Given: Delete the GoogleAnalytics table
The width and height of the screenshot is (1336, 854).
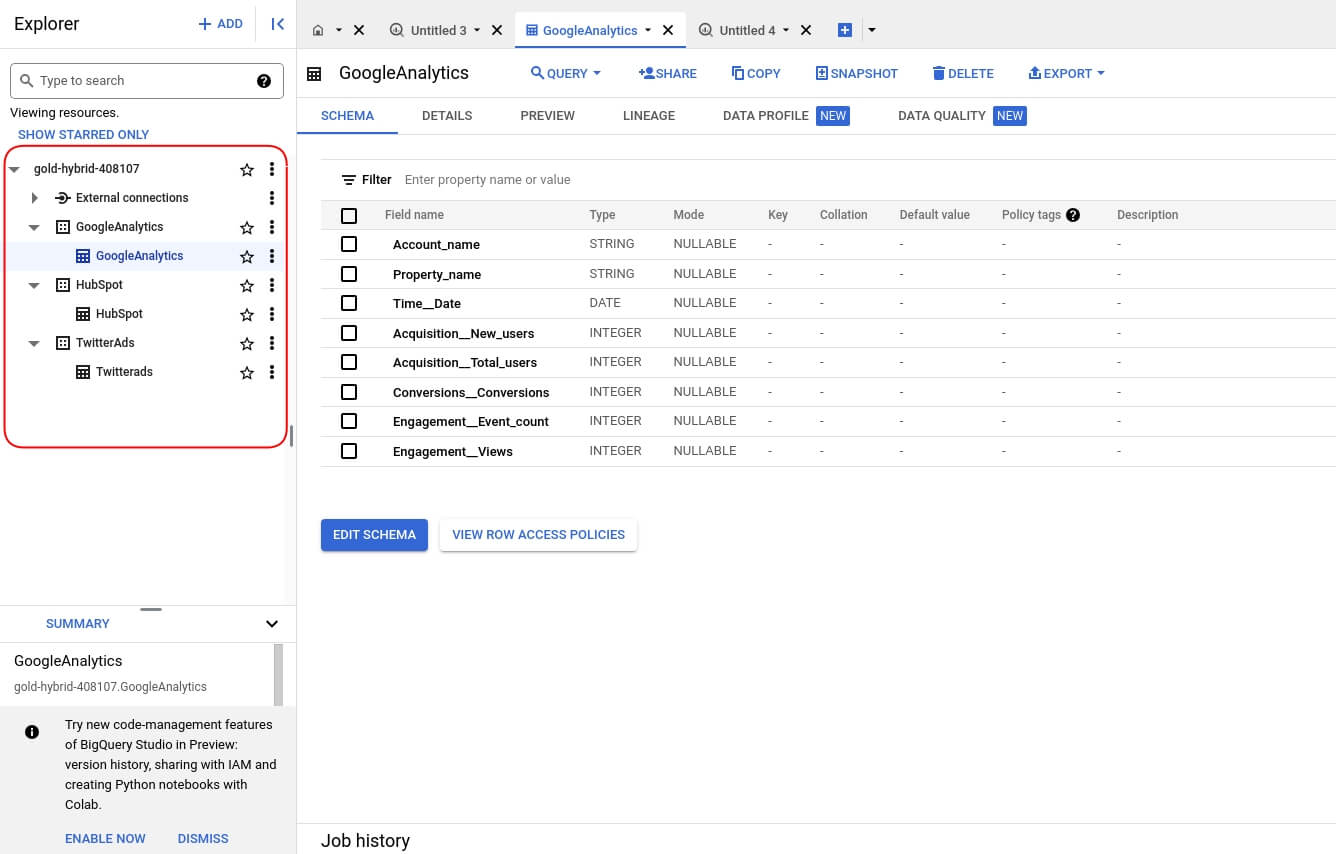Looking at the screenshot, I should (962, 73).
